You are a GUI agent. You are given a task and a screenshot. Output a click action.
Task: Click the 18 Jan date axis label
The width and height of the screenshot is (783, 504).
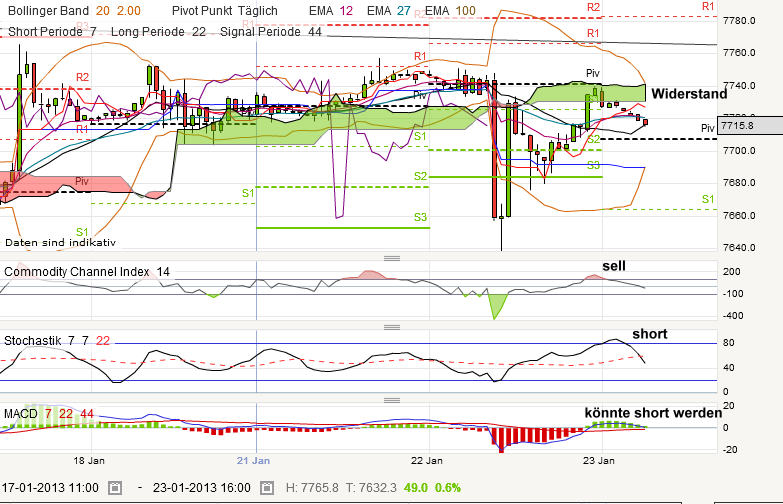click(89, 461)
